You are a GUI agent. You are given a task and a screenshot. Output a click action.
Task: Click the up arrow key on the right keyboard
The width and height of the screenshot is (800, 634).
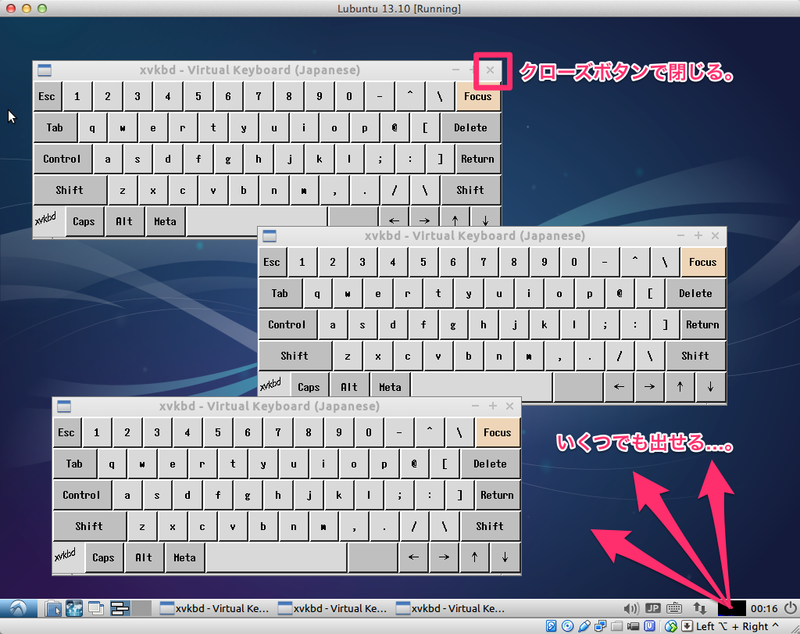coord(680,387)
